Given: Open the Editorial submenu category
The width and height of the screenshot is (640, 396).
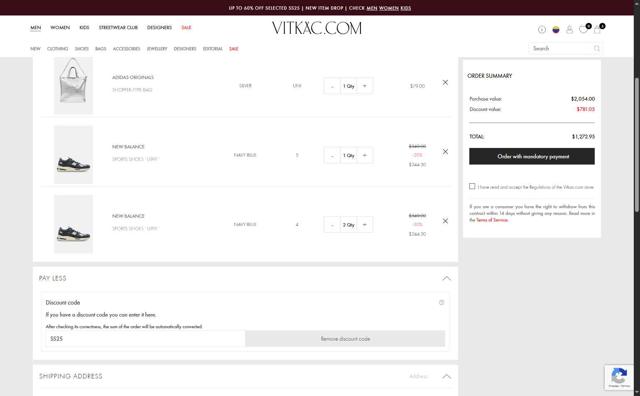Looking at the screenshot, I should pyautogui.click(x=213, y=49).
